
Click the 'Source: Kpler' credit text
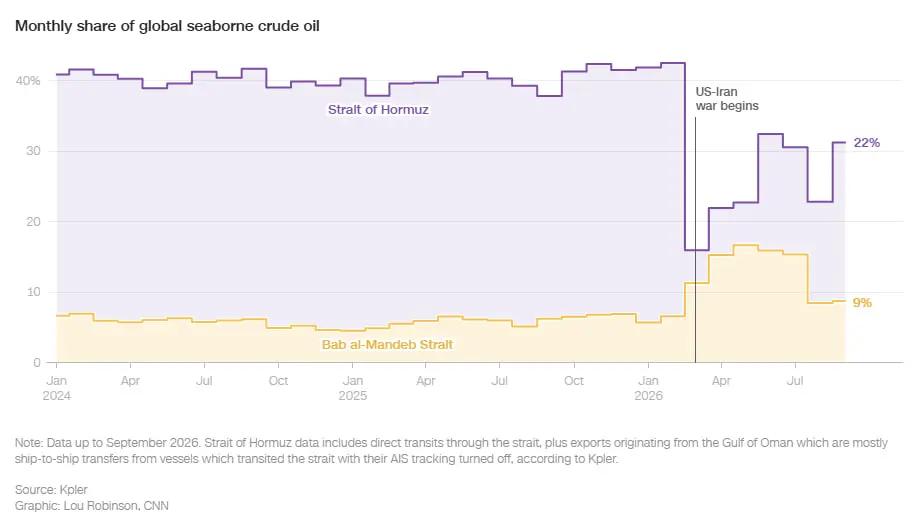click(x=51, y=489)
